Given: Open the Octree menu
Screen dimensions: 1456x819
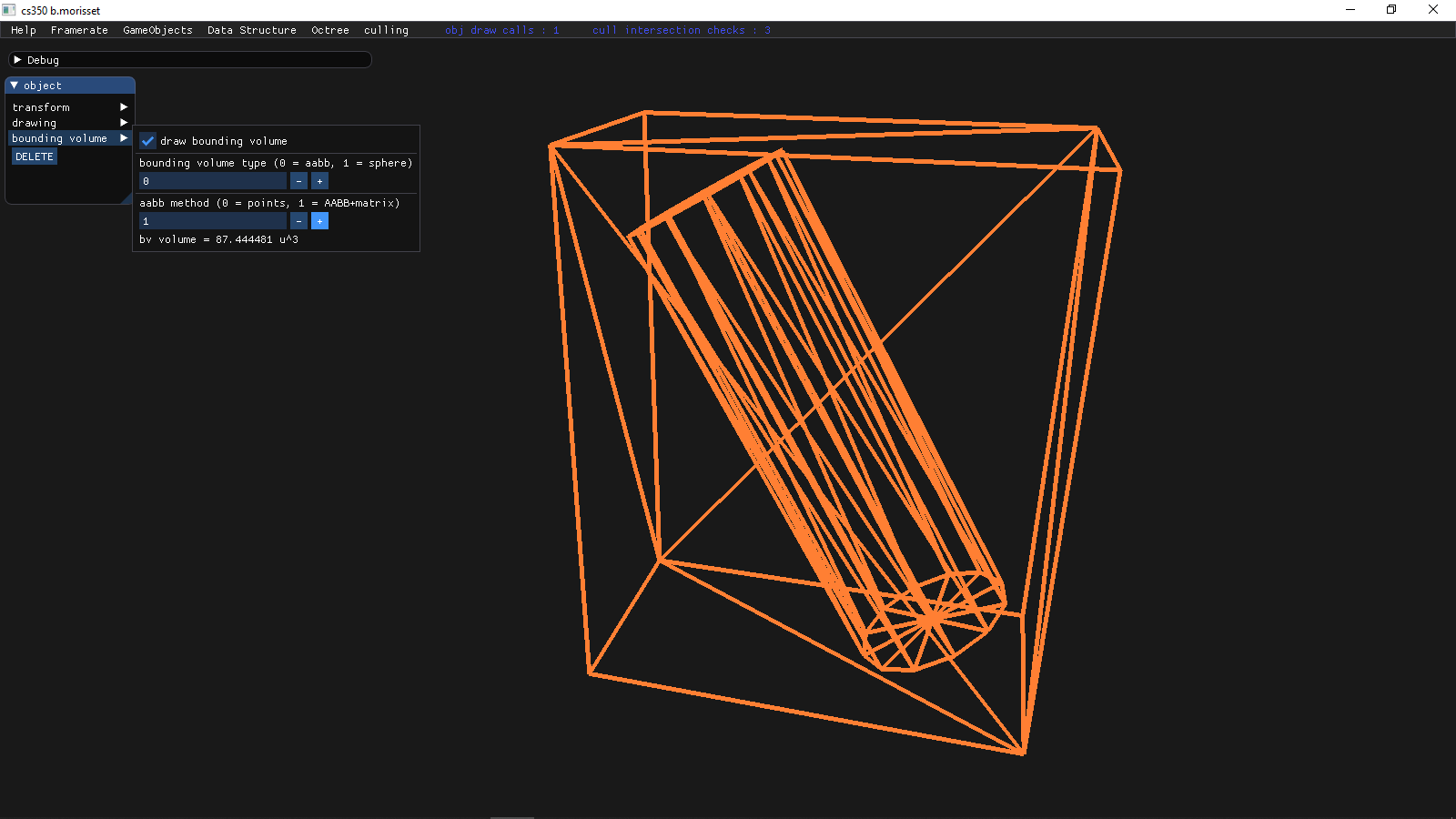Looking at the screenshot, I should 330,30.
